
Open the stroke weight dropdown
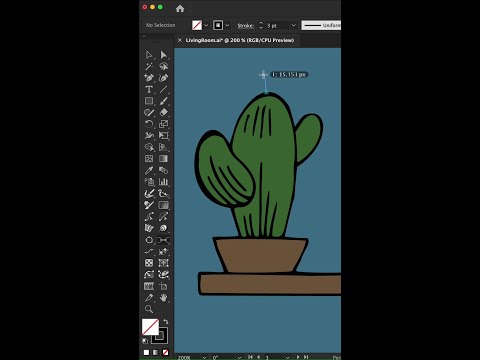(294, 25)
